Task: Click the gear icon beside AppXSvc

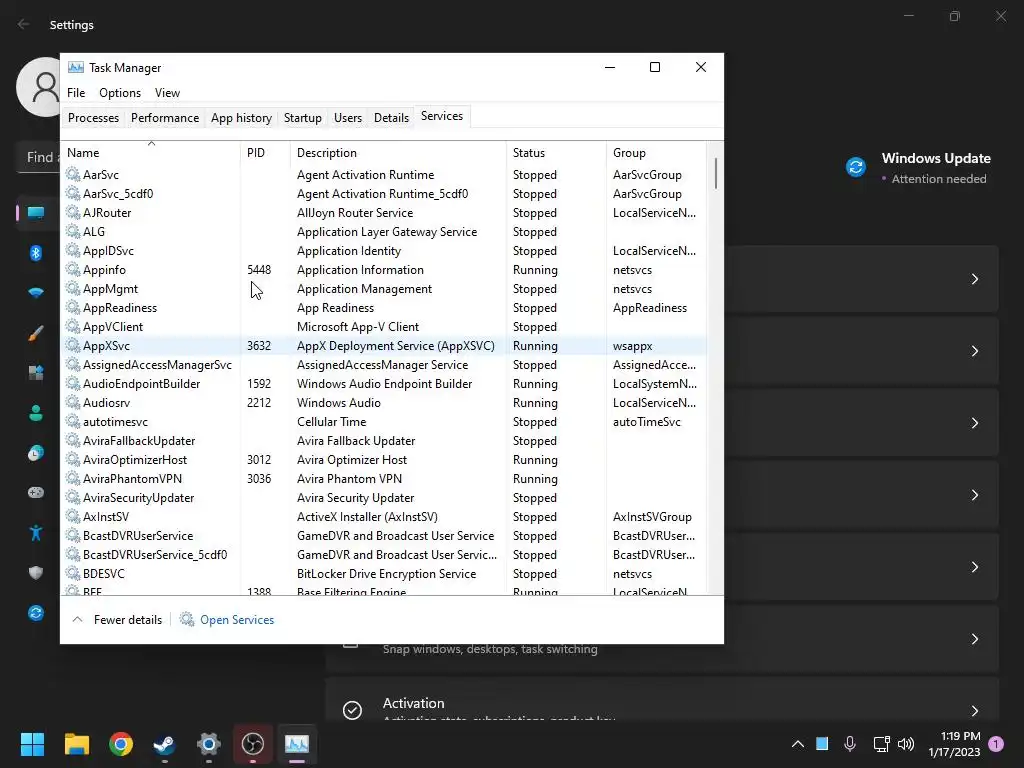Action: (72, 345)
